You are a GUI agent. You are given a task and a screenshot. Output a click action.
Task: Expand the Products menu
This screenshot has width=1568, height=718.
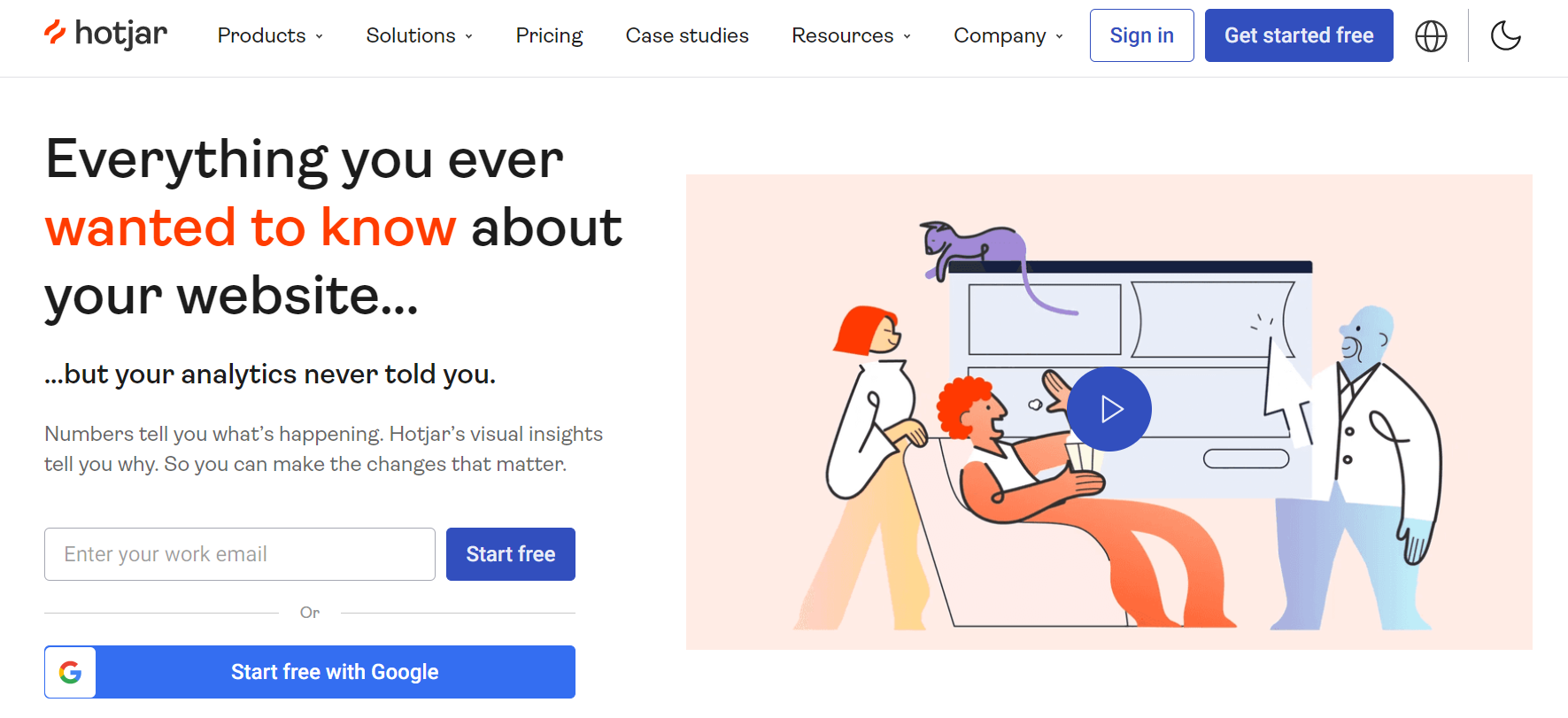coord(270,35)
